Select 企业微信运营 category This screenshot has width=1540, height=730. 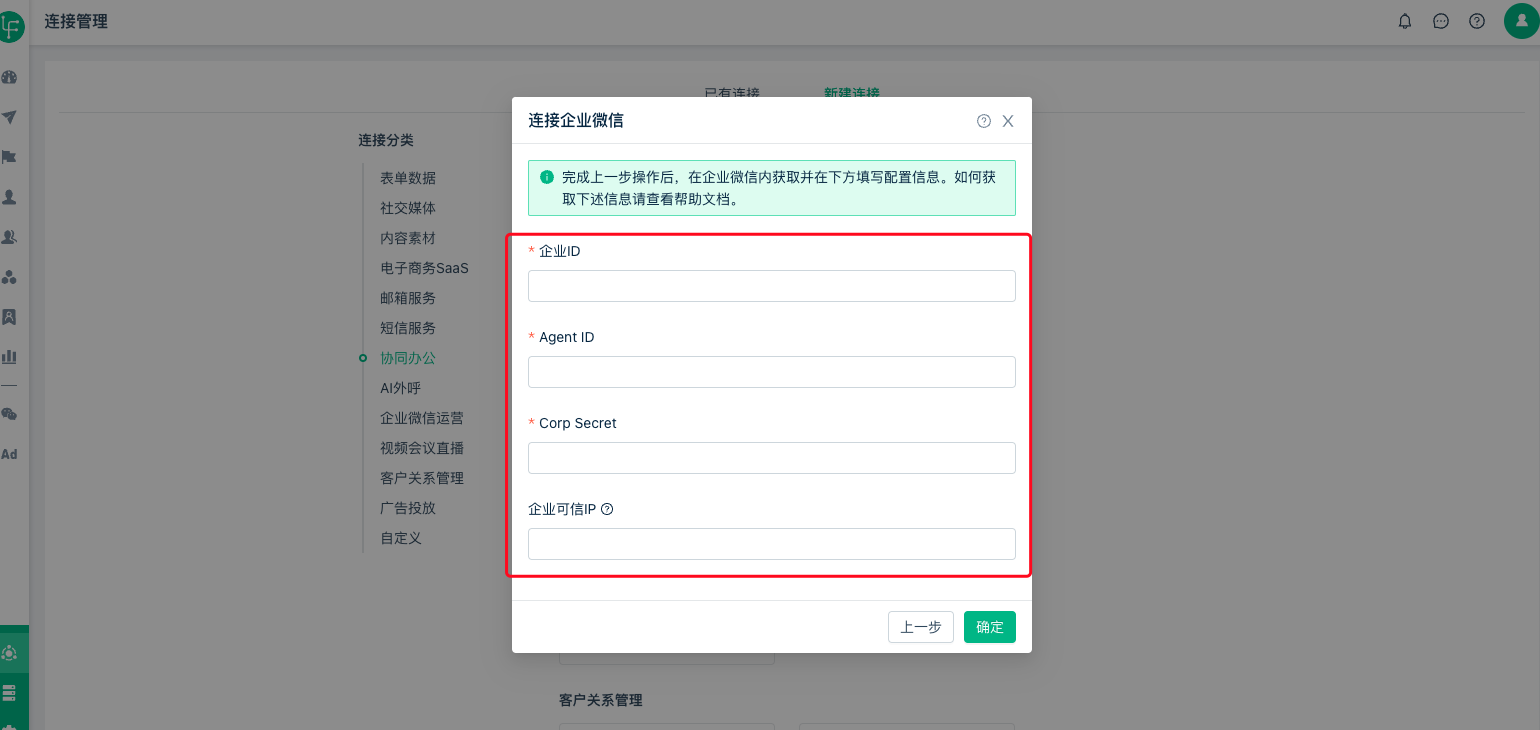coord(422,418)
